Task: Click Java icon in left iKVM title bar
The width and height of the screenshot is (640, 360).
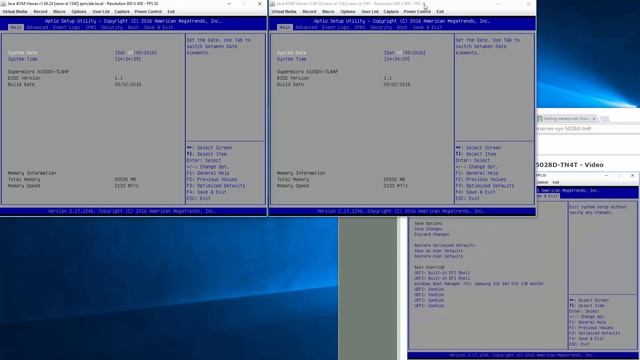Action: tap(4, 4)
